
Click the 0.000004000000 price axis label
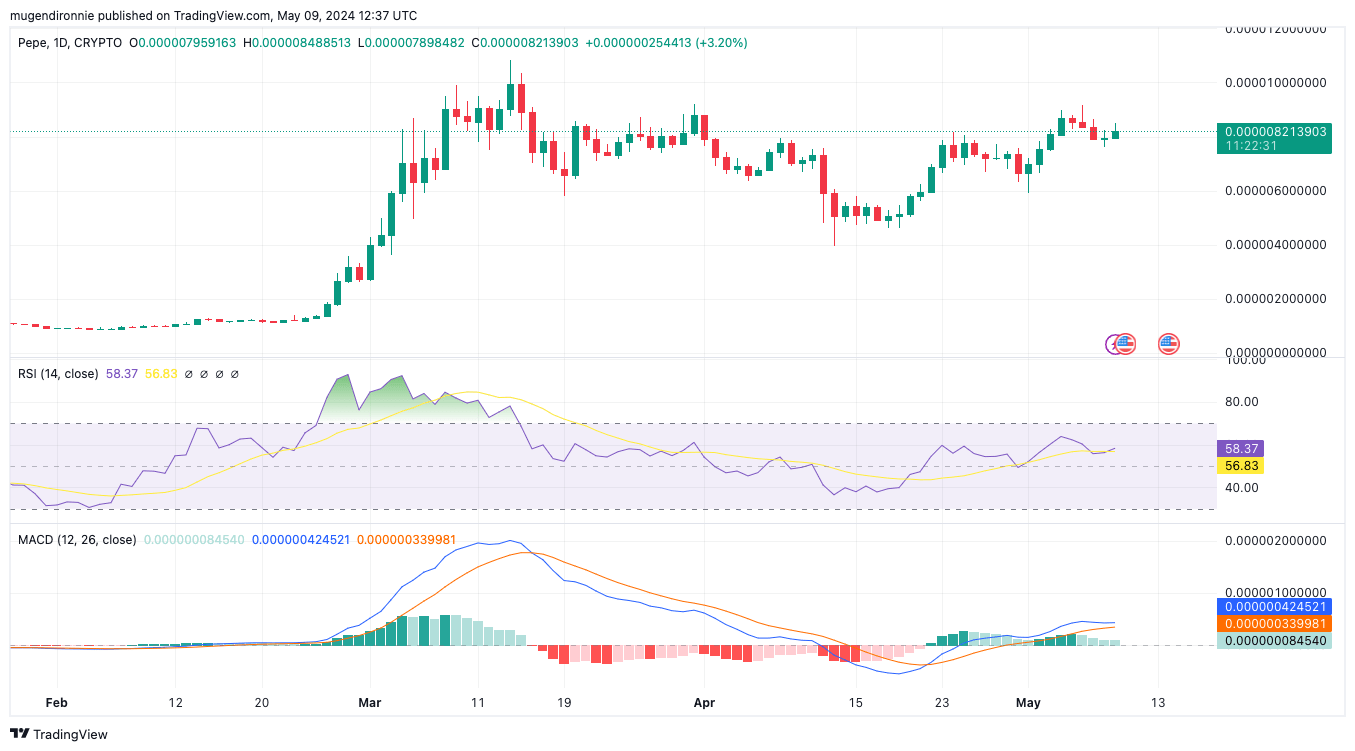tap(1275, 244)
